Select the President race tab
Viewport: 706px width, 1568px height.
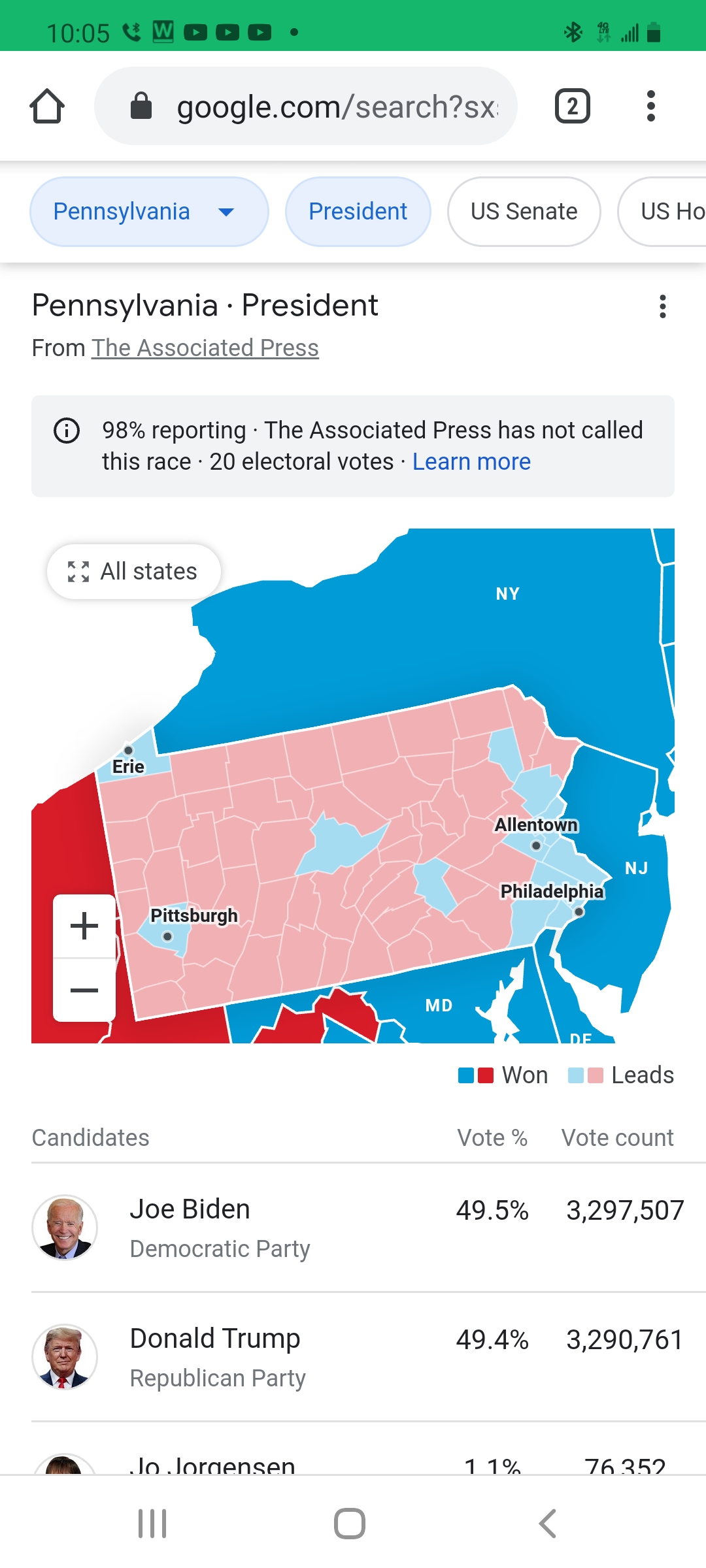pyautogui.click(x=358, y=212)
